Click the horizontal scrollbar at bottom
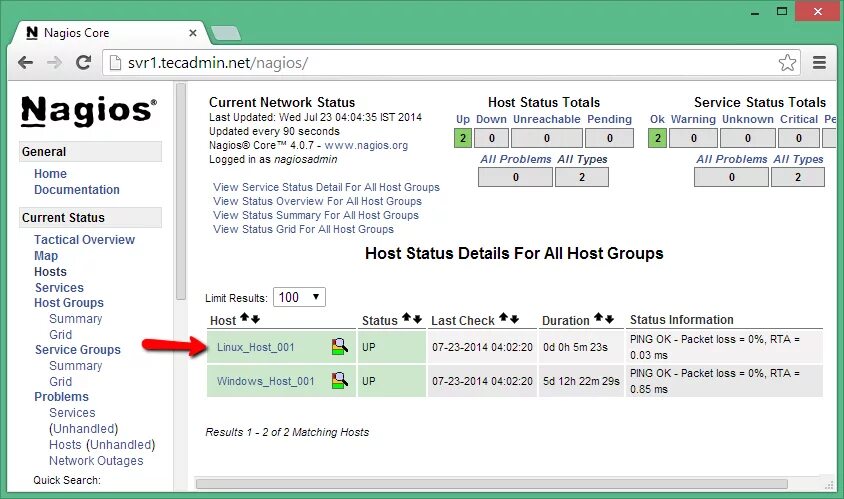The image size is (844, 499). pos(491,483)
